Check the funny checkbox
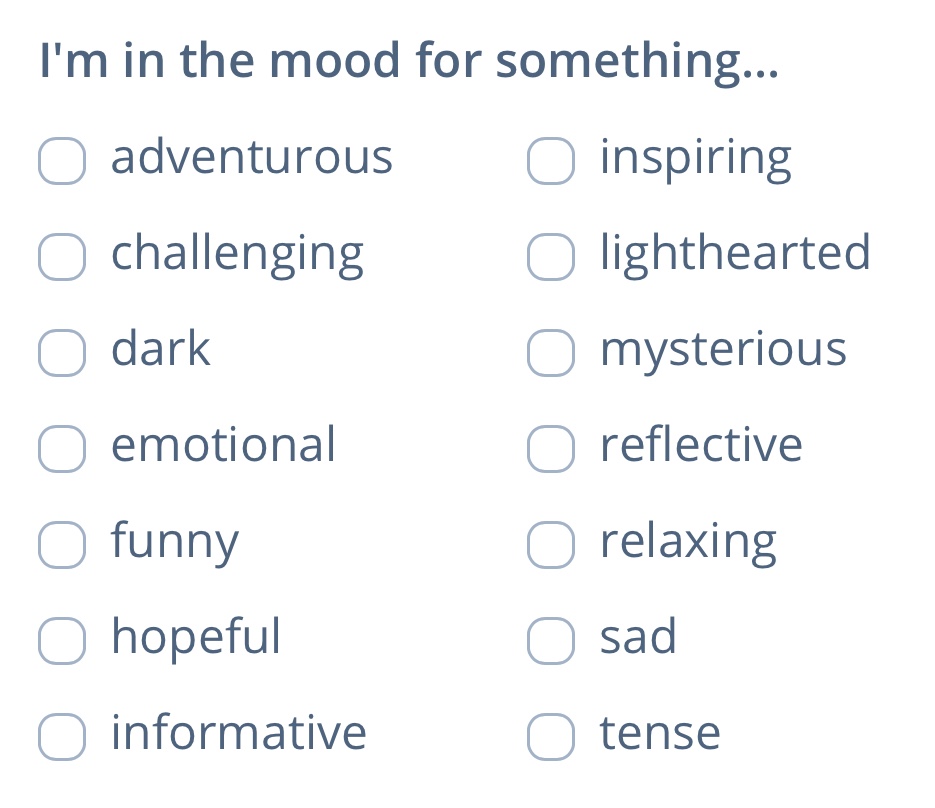The image size is (935, 808). coord(62,546)
